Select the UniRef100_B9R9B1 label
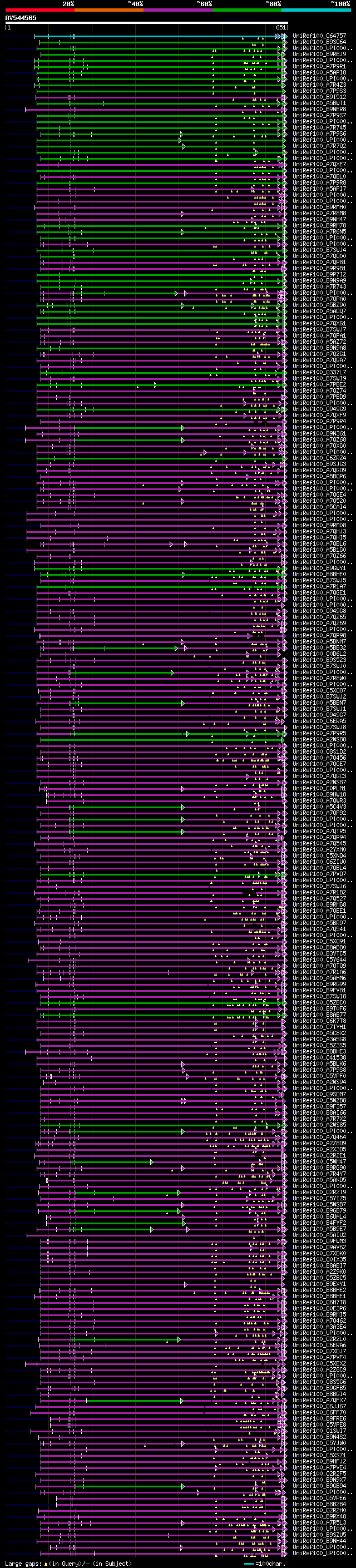The height and width of the screenshot is (1568, 356). [319, 268]
